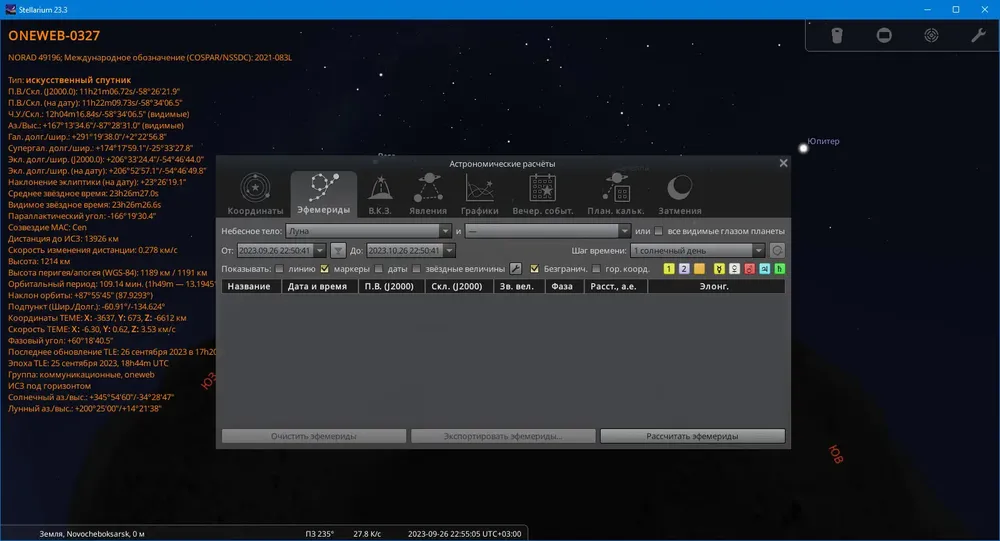Screen dimensions: 1000x541
Task: Close the Астрономические расчёты dialog
Action: coord(783,163)
